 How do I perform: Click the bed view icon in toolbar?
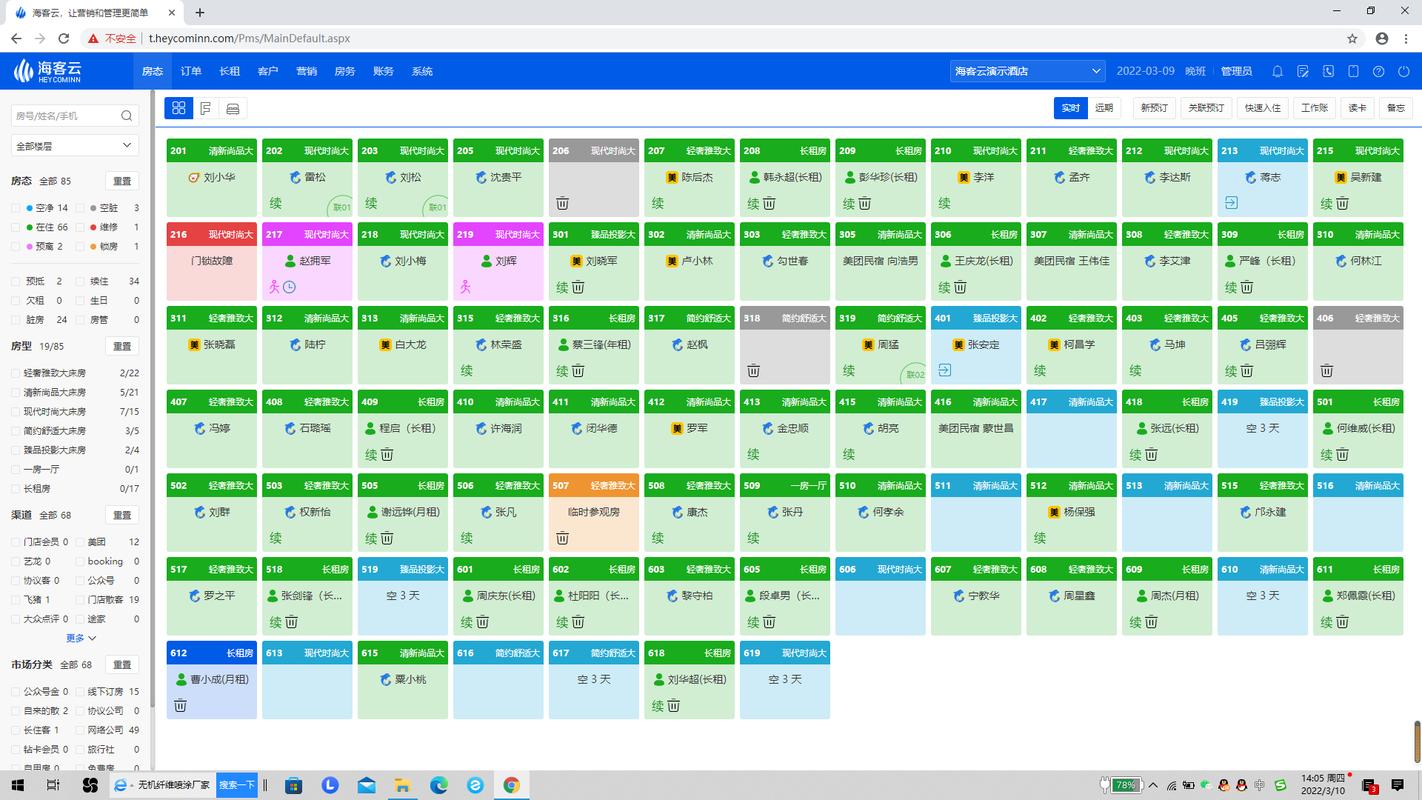coord(233,108)
